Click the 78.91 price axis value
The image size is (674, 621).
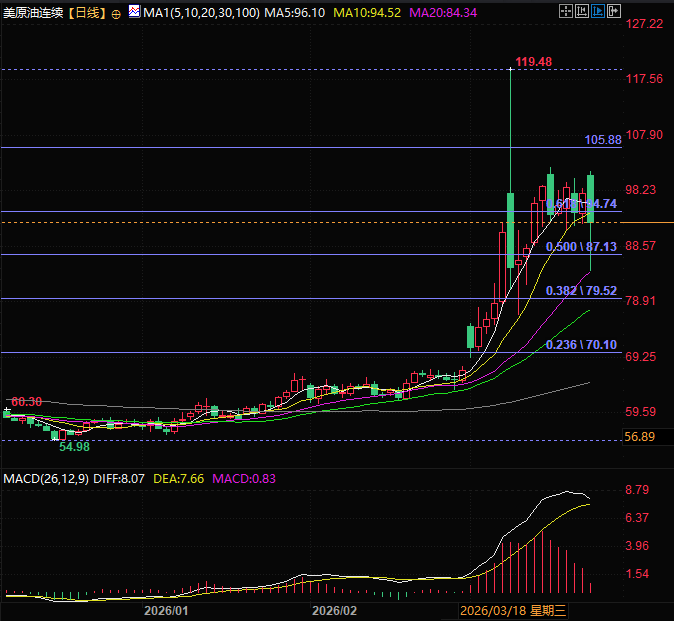point(640,301)
